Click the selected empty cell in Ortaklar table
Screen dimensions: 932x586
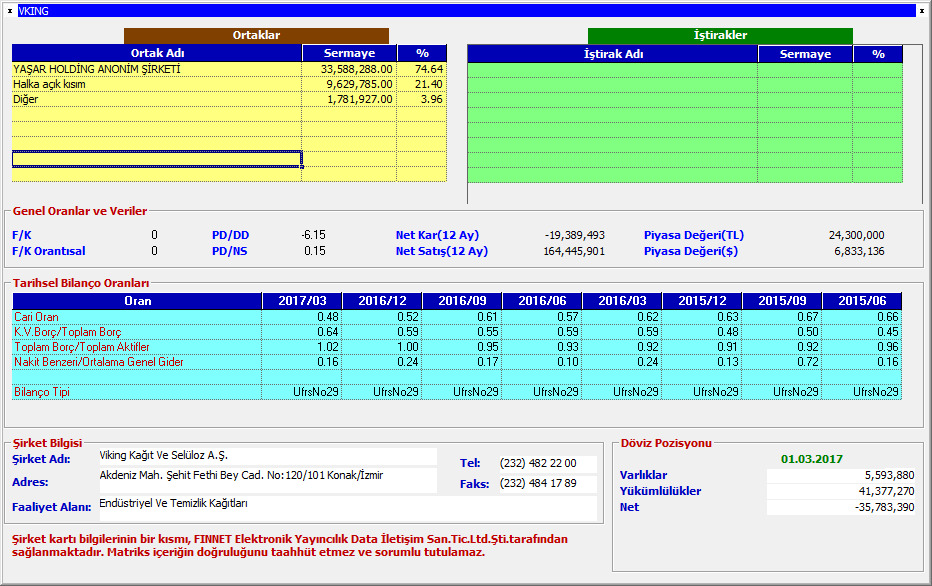(157, 159)
